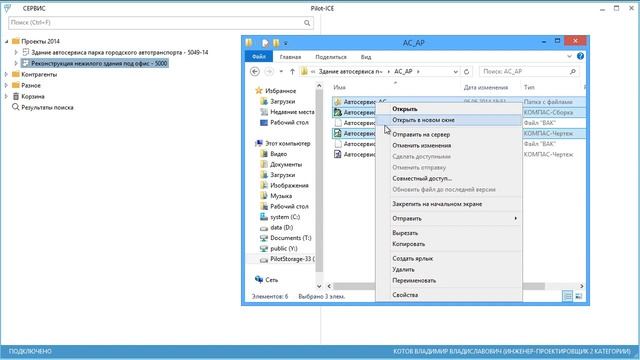Choose Отменить изменения in context menu
640x360 pixels.
pyautogui.click(x=449, y=145)
